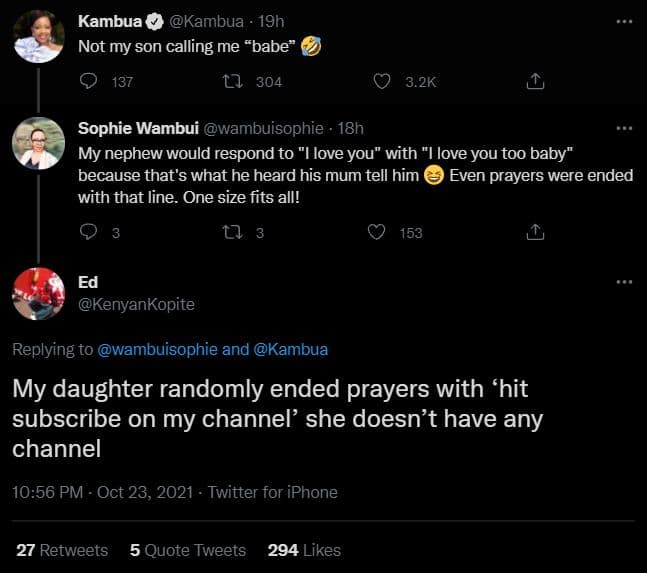The width and height of the screenshot is (647, 573).
Task: View the 5 Quote Tweets
Action: pyautogui.click(x=188, y=550)
